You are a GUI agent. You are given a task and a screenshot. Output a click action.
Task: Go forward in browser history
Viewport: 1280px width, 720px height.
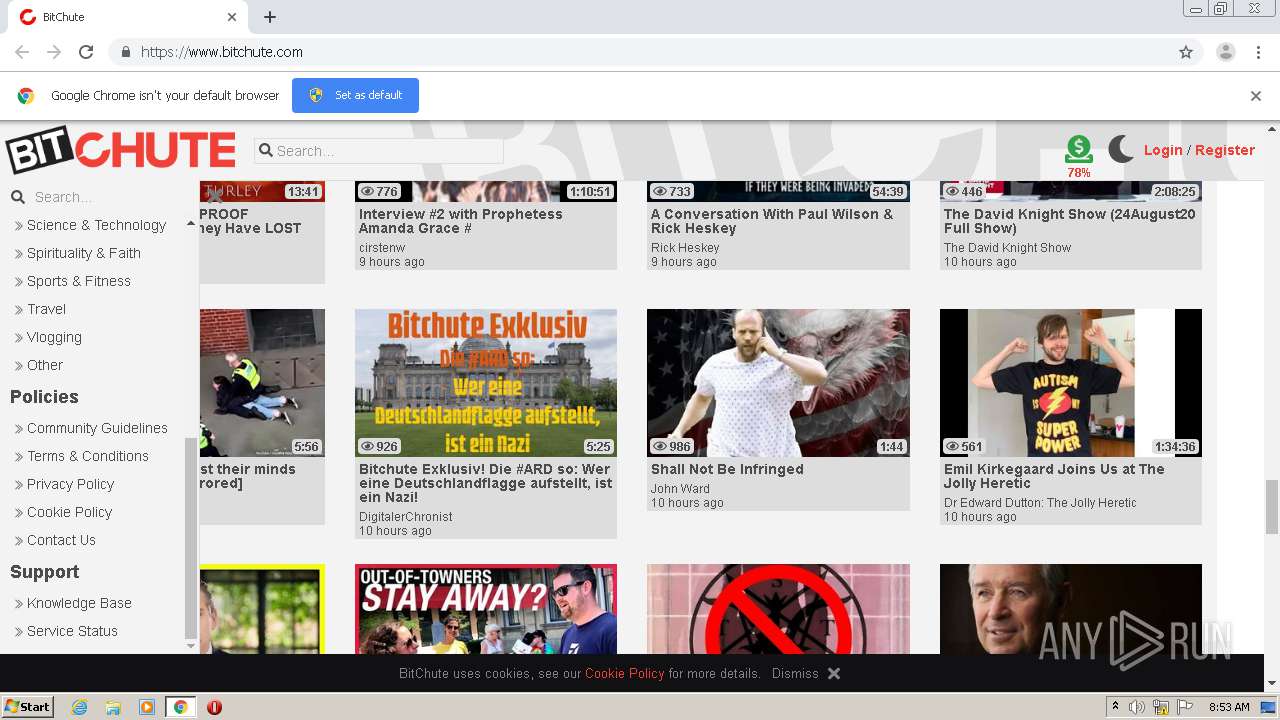point(54,52)
